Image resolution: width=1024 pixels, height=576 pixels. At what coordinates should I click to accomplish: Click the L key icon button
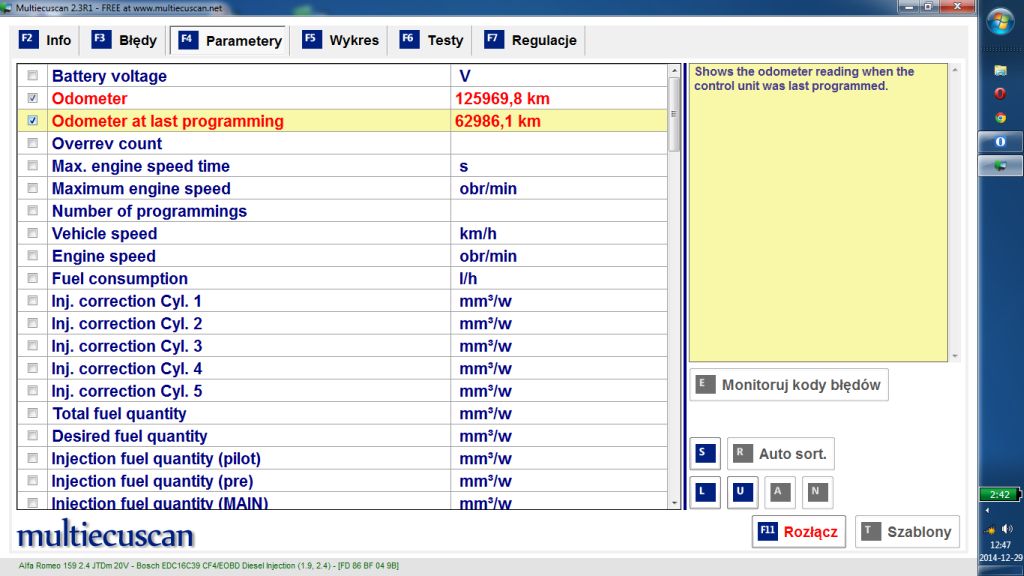705,492
